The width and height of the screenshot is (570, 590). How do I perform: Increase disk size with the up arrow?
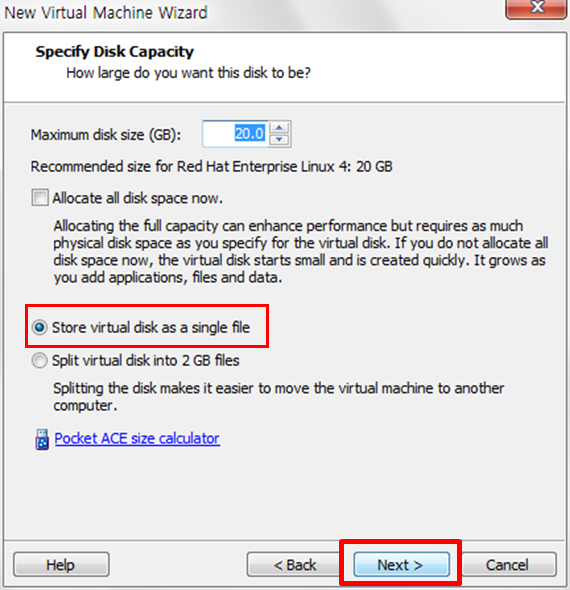pyautogui.click(x=279, y=128)
